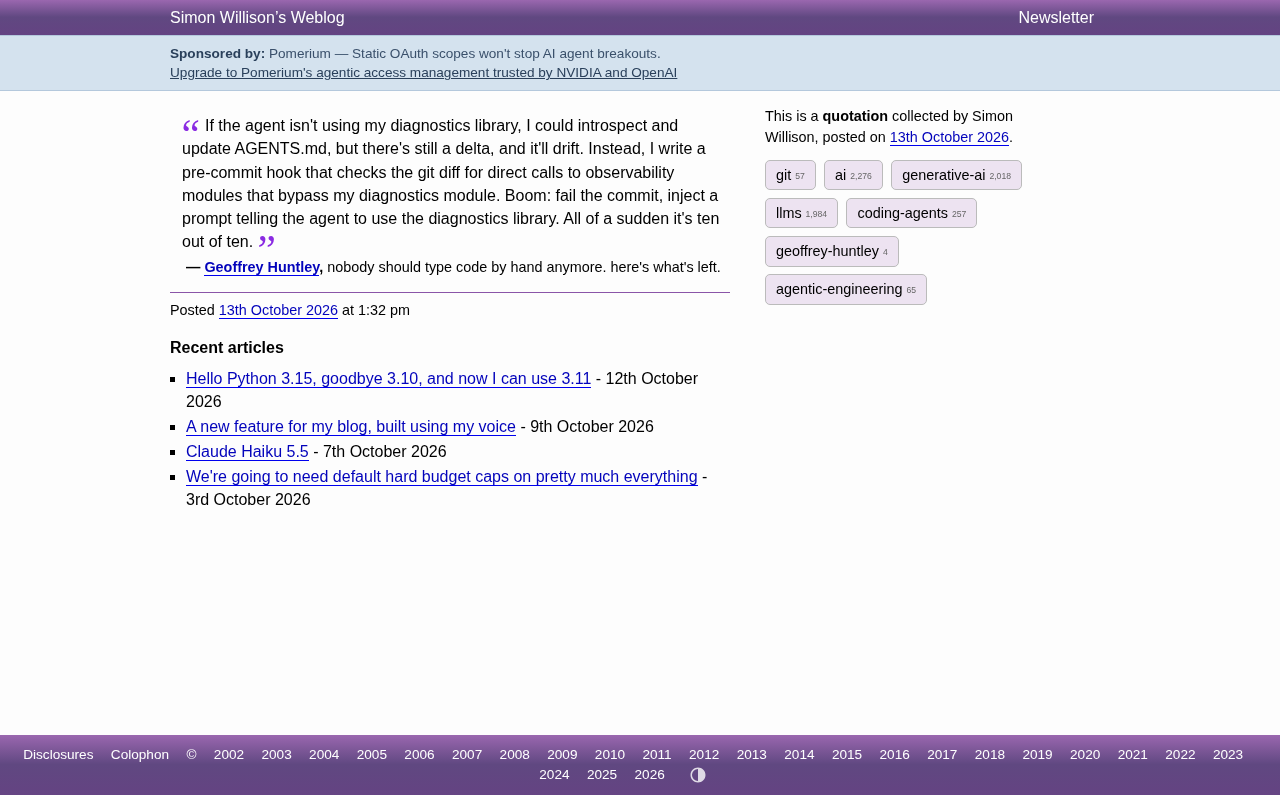Viewport: 1280px width, 800px height.
Task: Go to the 2025 archive
Action: tap(602, 775)
